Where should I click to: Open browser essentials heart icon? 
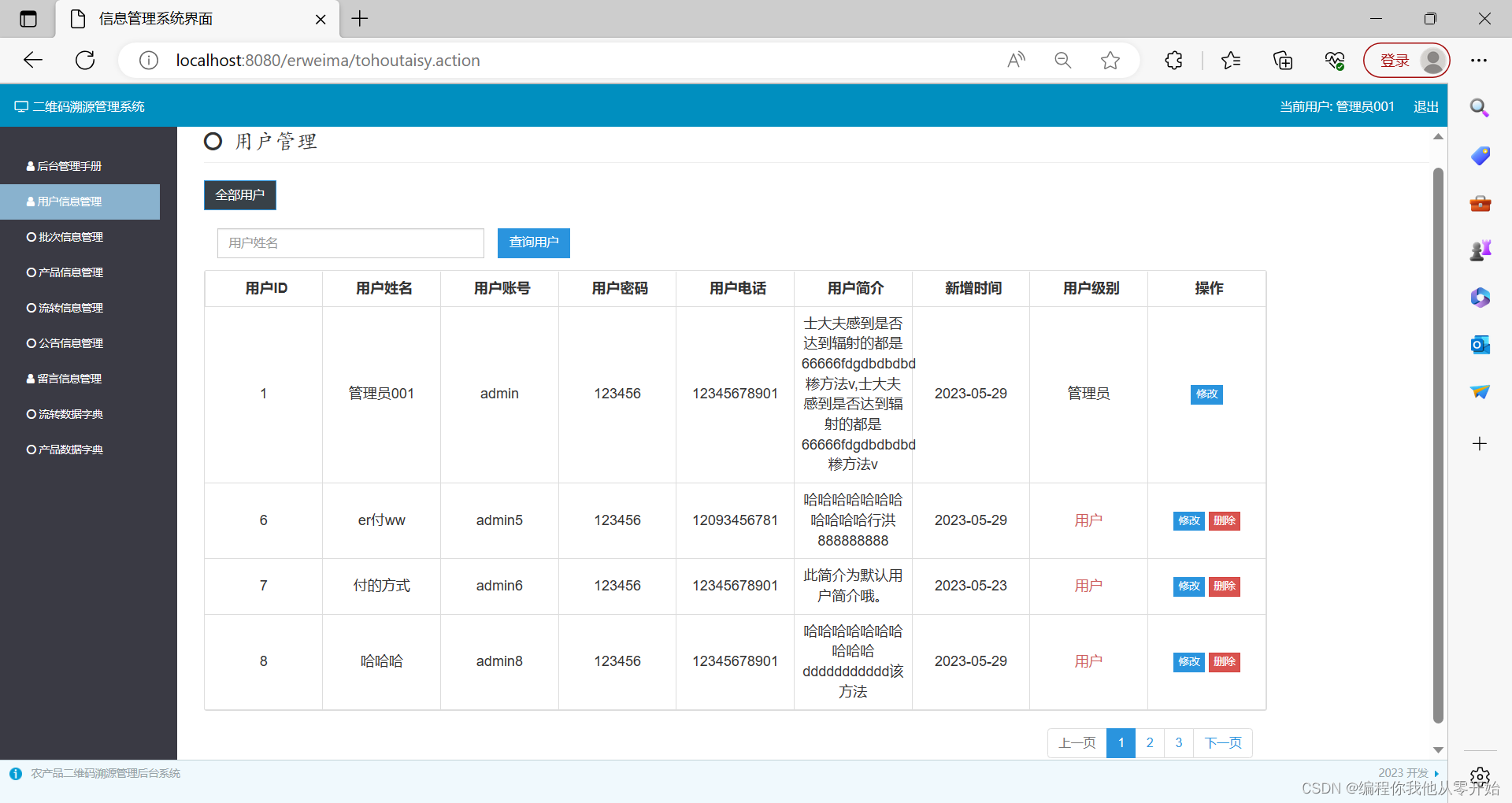(1335, 61)
